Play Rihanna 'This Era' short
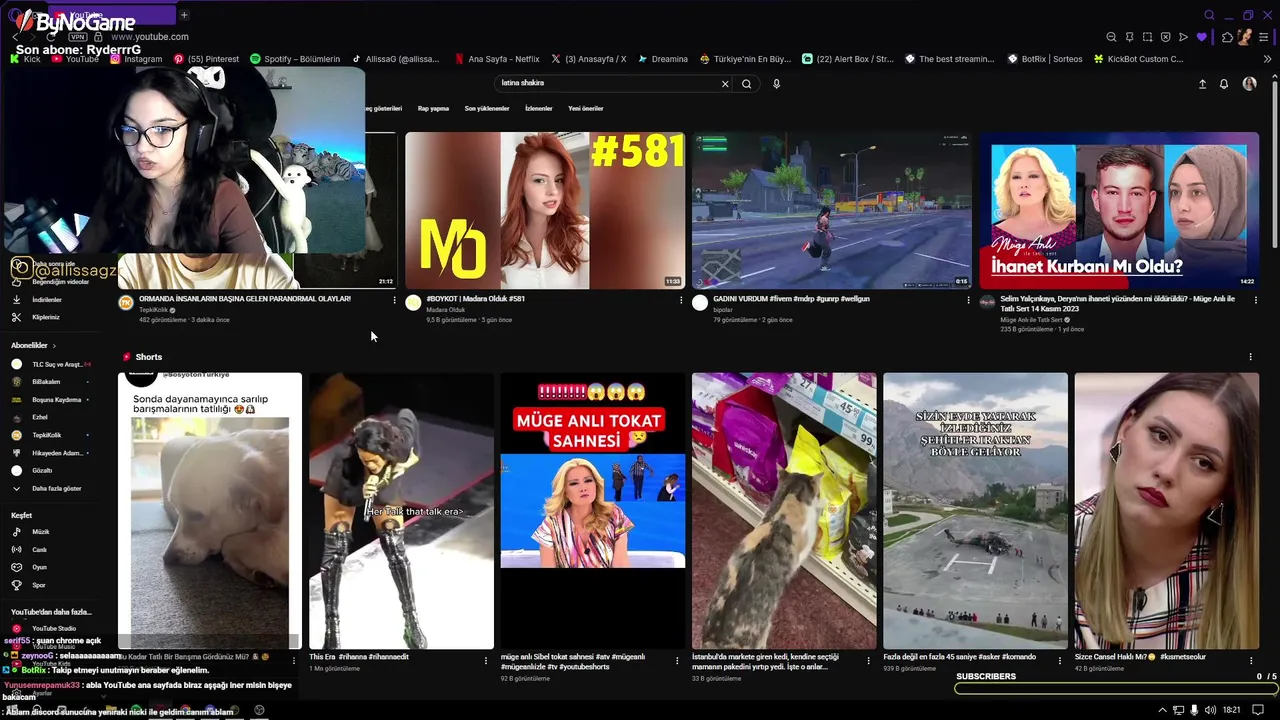The image size is (1280, 720). coord(401,511)
